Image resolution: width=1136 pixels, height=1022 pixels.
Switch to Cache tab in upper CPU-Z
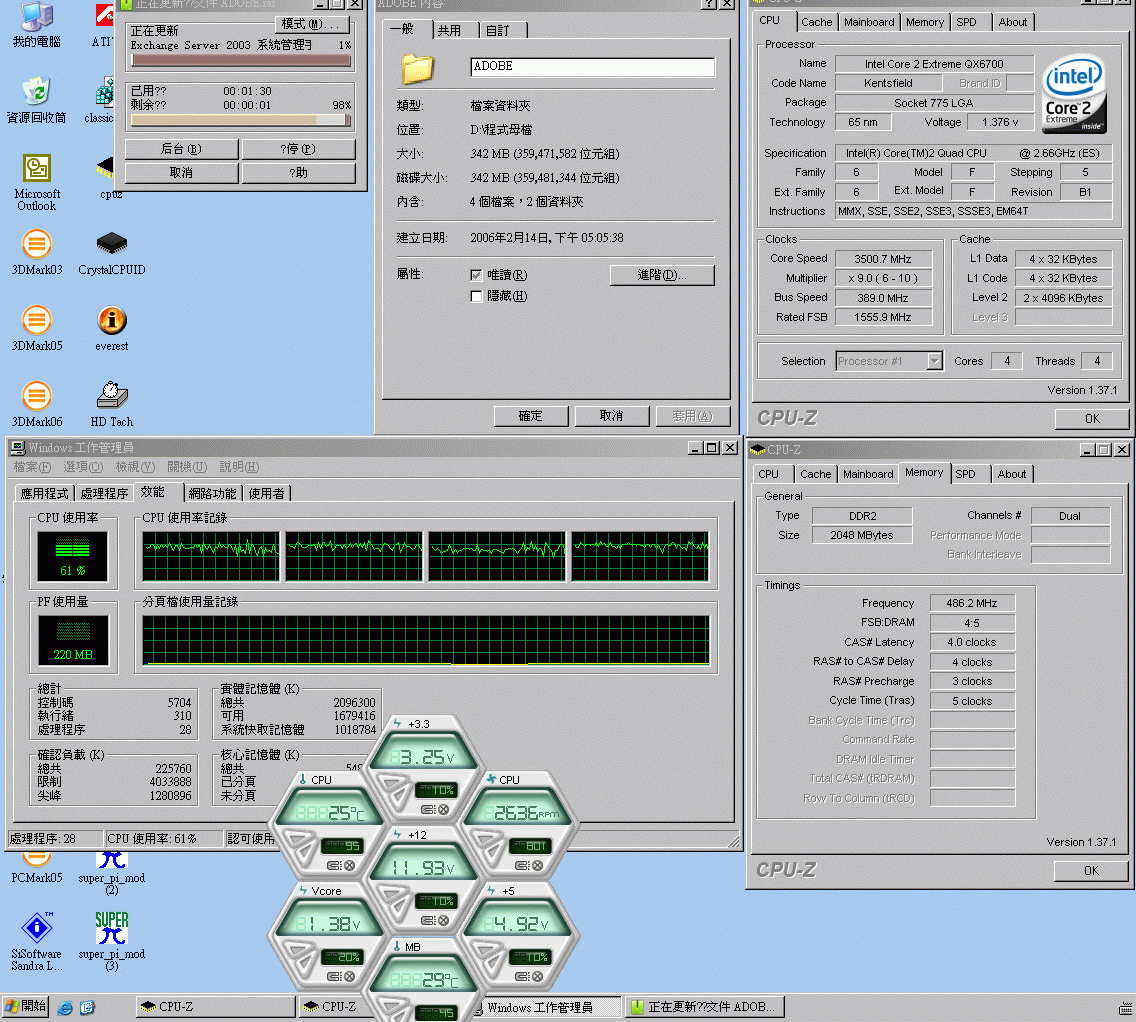[x=816, y=22]
